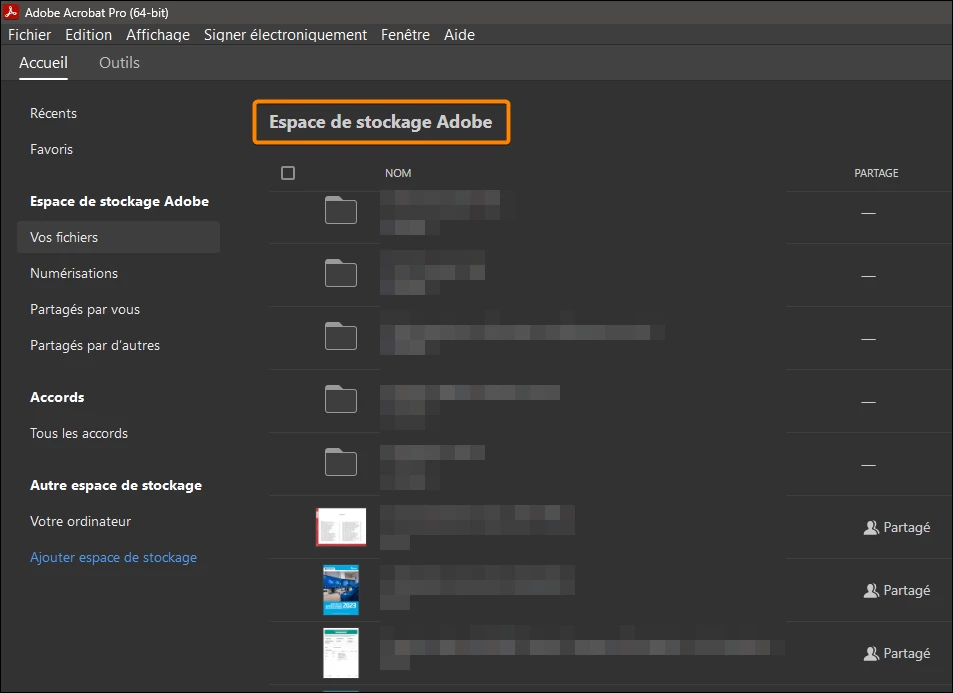Screen dimensions: 953x693
Task: Open Numérisations in the sidebar
Action: point(74,273)
